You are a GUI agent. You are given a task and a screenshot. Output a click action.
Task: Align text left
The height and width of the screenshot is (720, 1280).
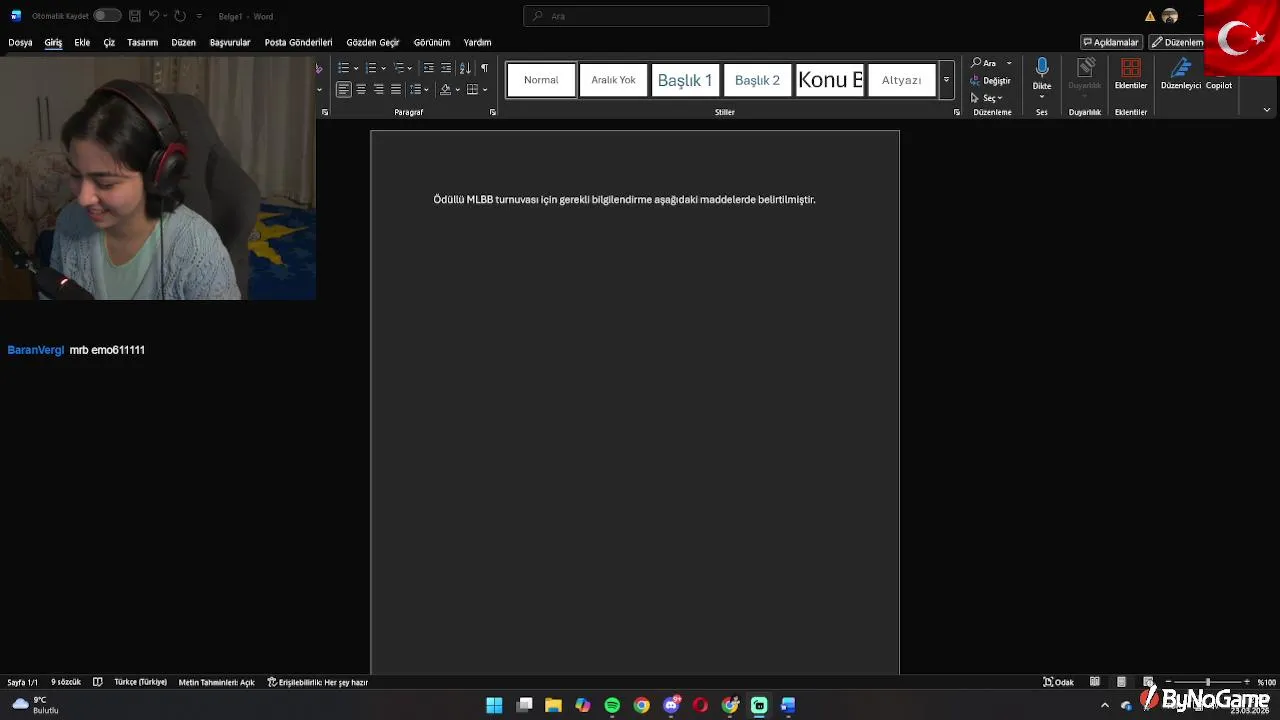click(343, 89)
